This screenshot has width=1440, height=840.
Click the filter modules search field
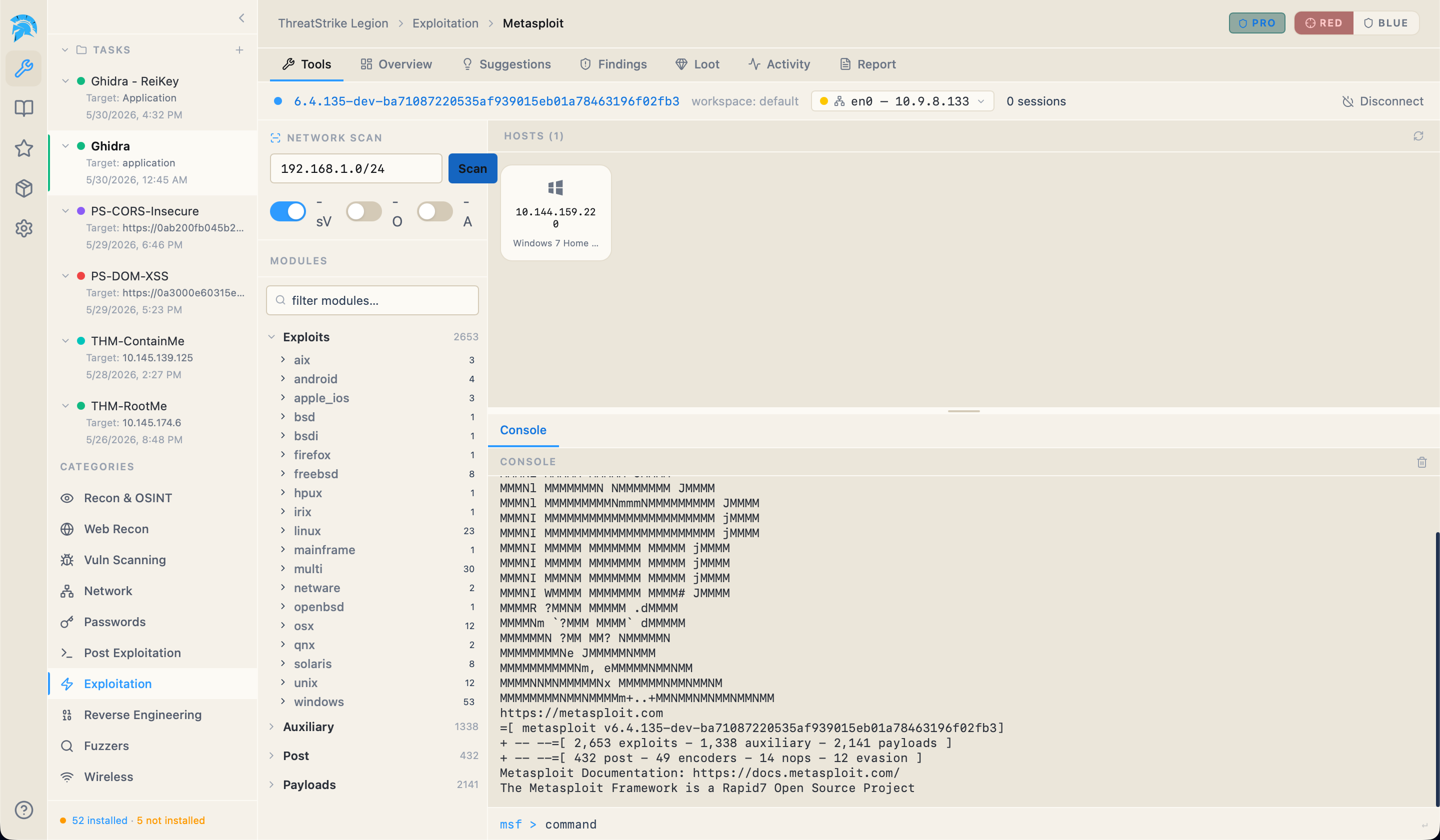pos(372,300)
